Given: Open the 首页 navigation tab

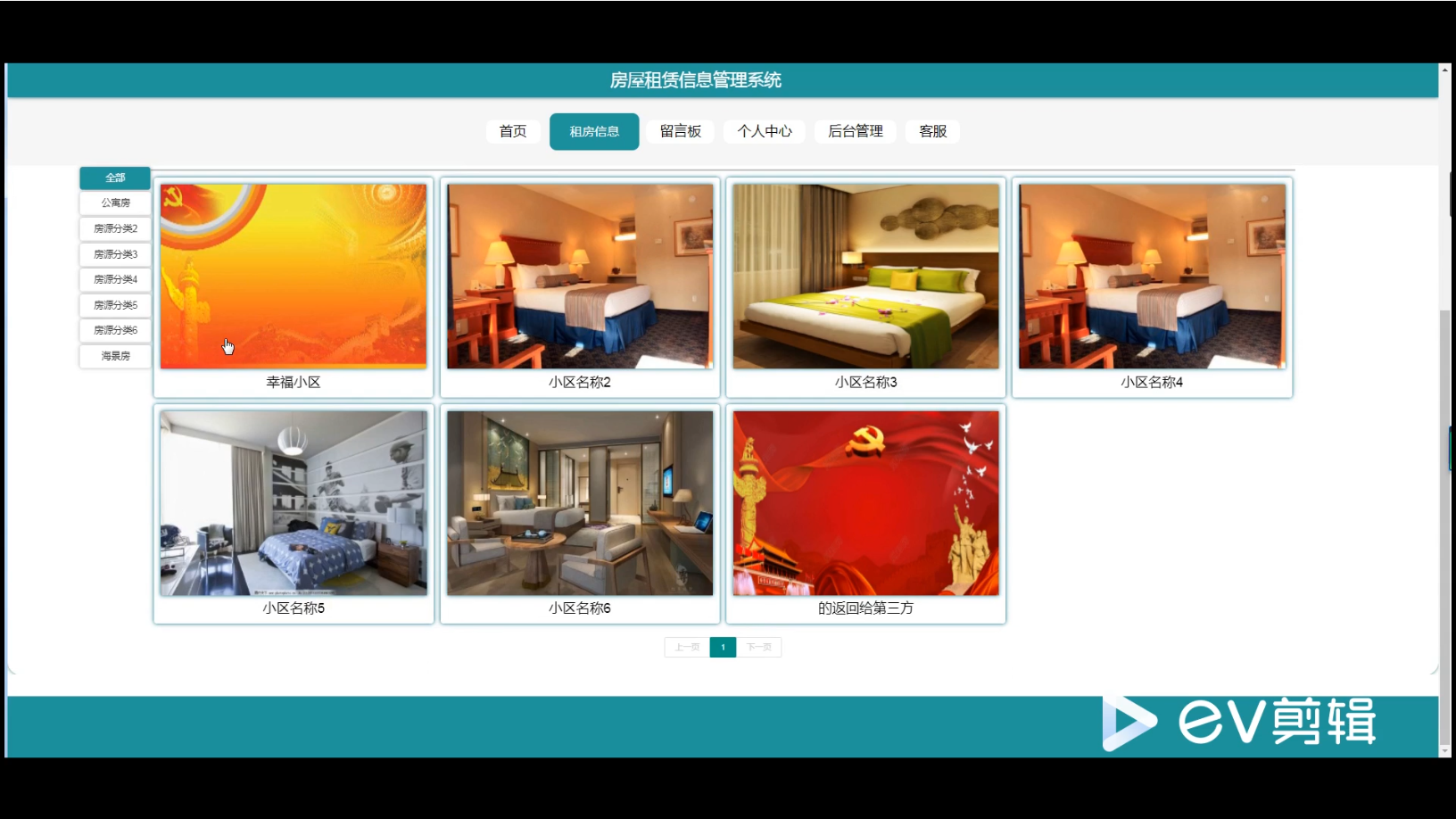Looking at the screenshot, I should click(513, 131).
